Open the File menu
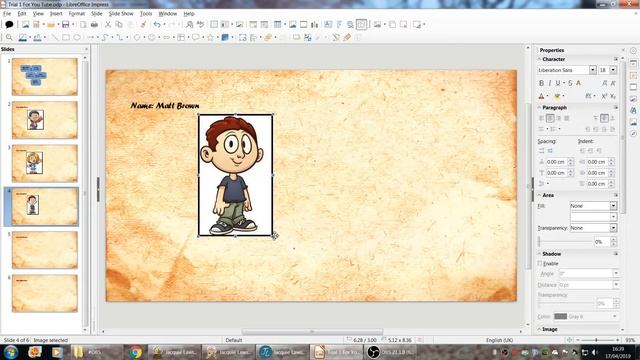The height and width of the screenshot is (360, 640). [7, 14]
